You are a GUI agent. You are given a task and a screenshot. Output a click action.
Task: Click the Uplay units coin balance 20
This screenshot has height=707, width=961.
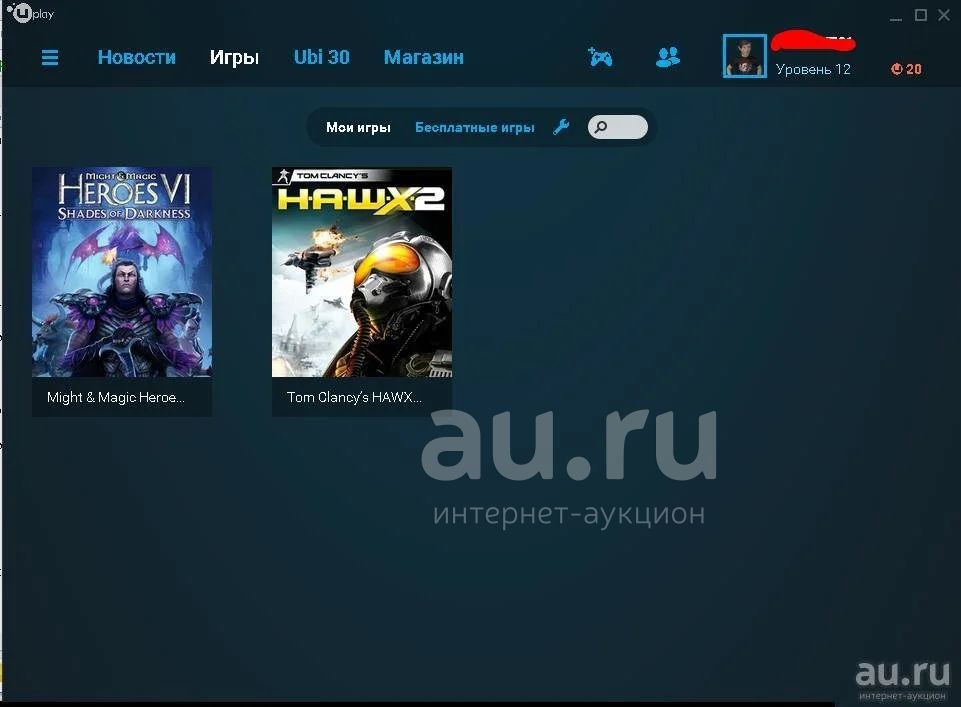906,69
